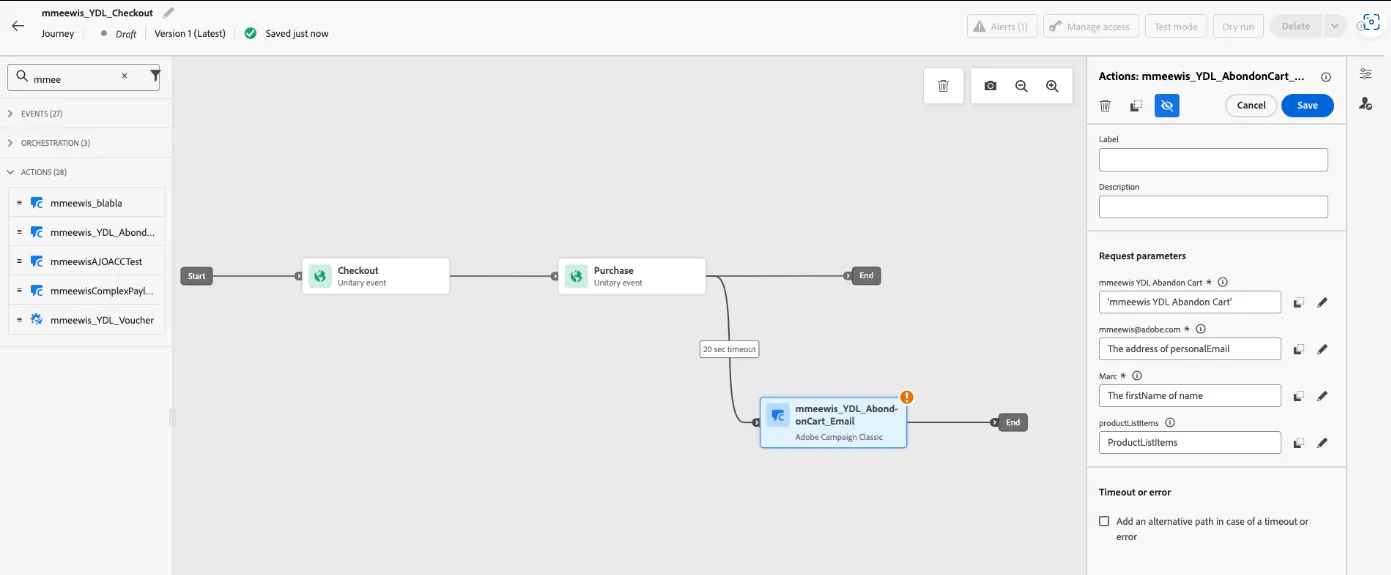The width and height of the screenshot is (1391, 575).
Task: Select the mmeewis_YDL_Abond... action in list
Action: (x=87, y=232)
